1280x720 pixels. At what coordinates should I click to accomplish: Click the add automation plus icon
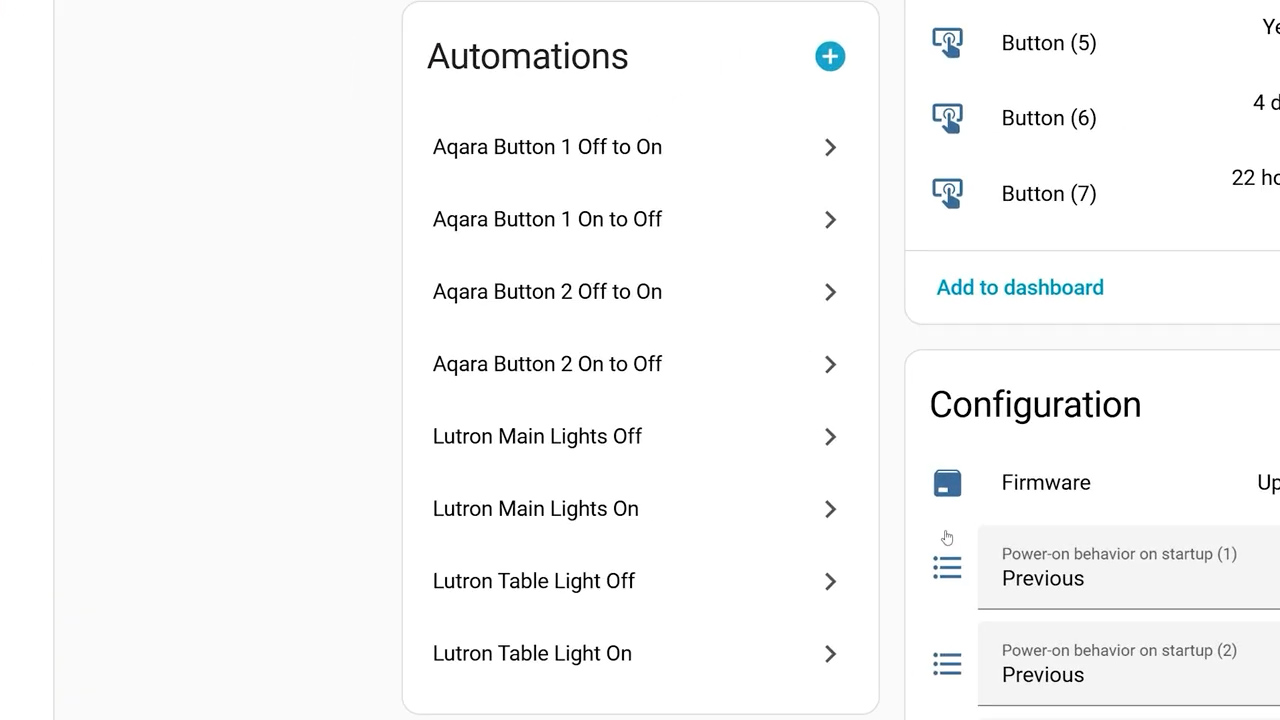pyautogui.click(x=830, y=56)
